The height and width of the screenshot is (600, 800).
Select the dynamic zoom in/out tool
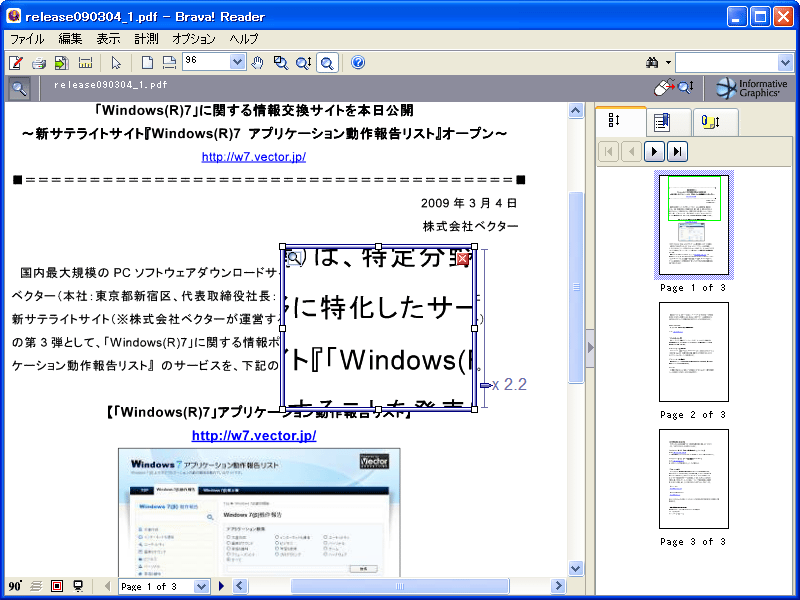[x=304, y=63]
